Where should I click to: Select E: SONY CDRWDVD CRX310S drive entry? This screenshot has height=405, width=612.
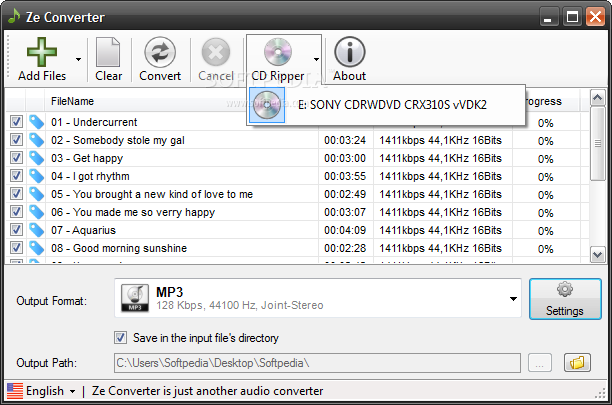click(x=386, y=105)
